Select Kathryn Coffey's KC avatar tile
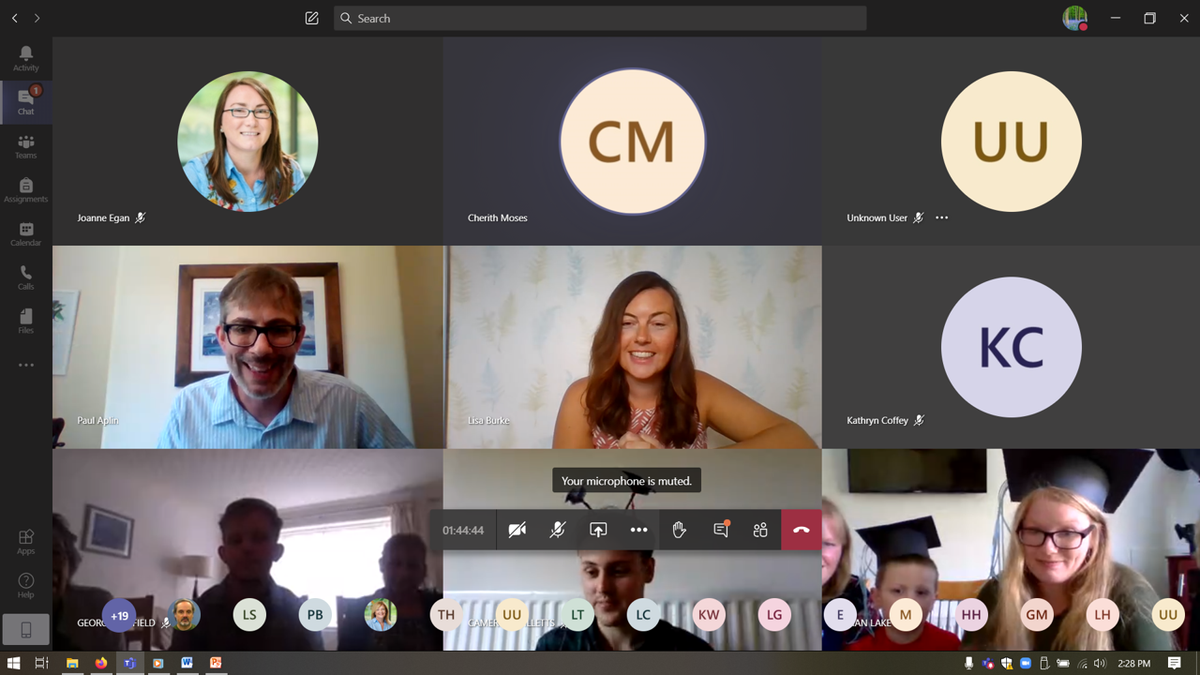Image resolution: width=1200 pixels, height=675 pixels. pyautogui.click(x=1011, y=347)
